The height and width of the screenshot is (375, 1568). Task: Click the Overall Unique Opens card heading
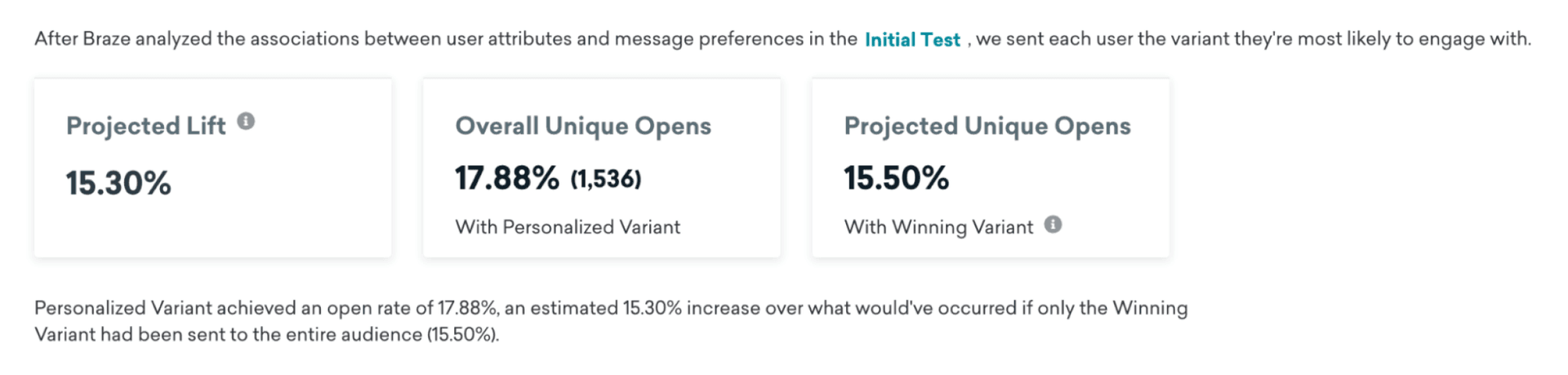(583, 126)
